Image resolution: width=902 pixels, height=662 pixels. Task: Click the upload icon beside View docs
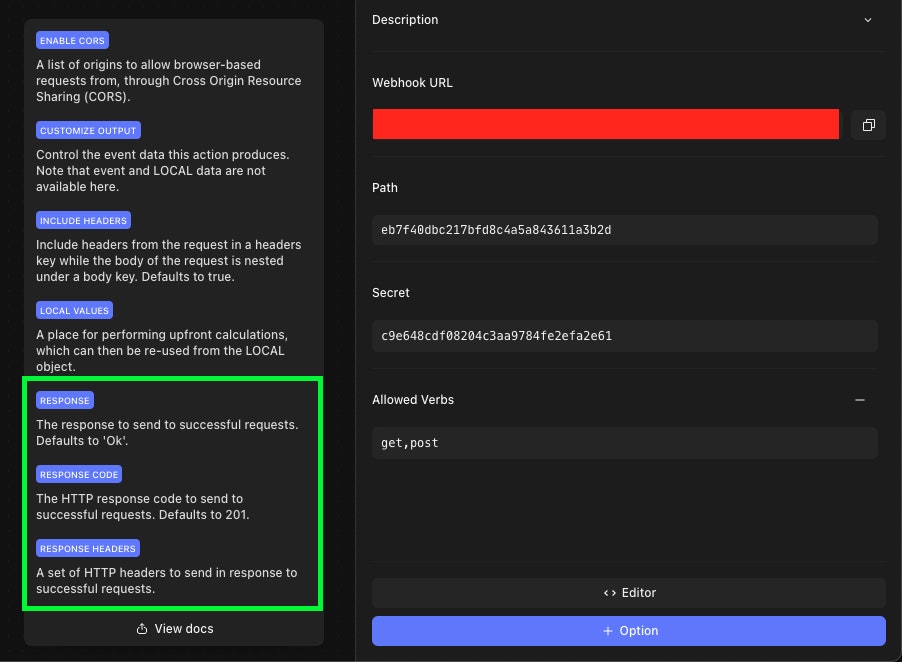point(142,629)
